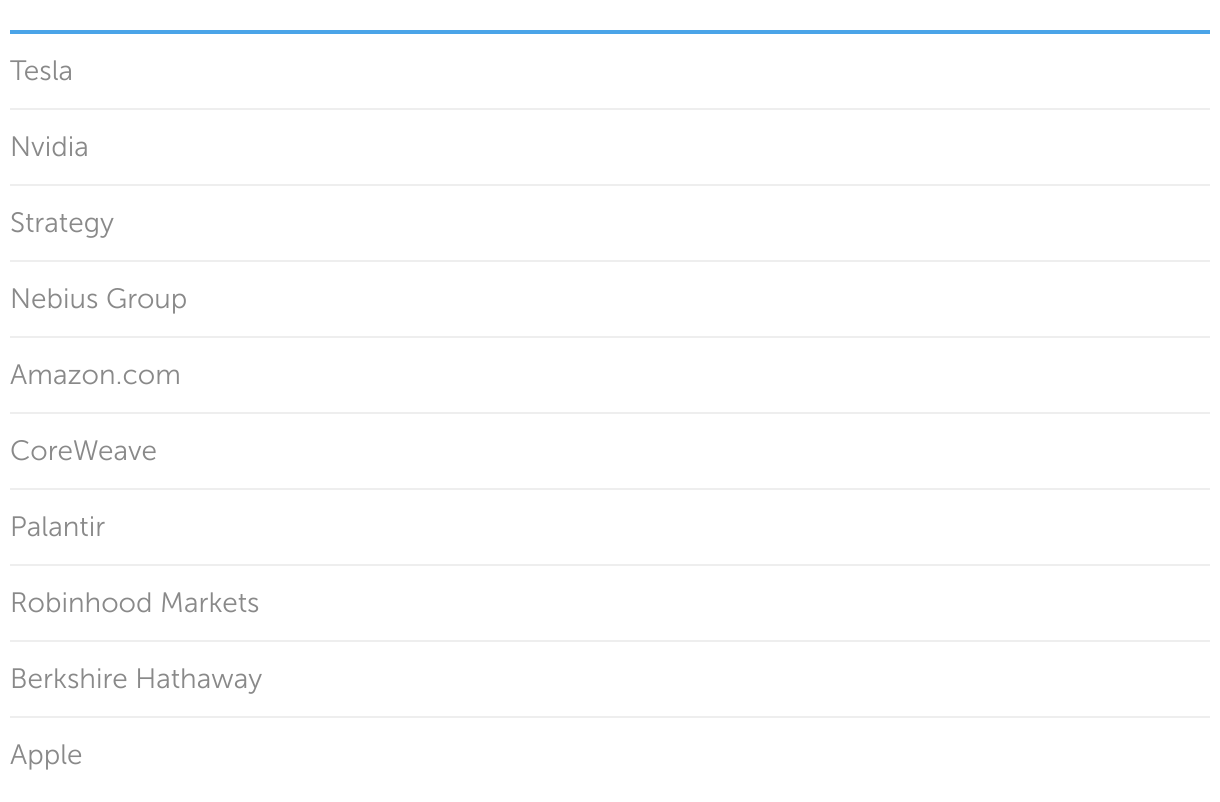Pick the Amazon.com list item
The width and height of the screenshot is (1220, 802).
point(95,375)
